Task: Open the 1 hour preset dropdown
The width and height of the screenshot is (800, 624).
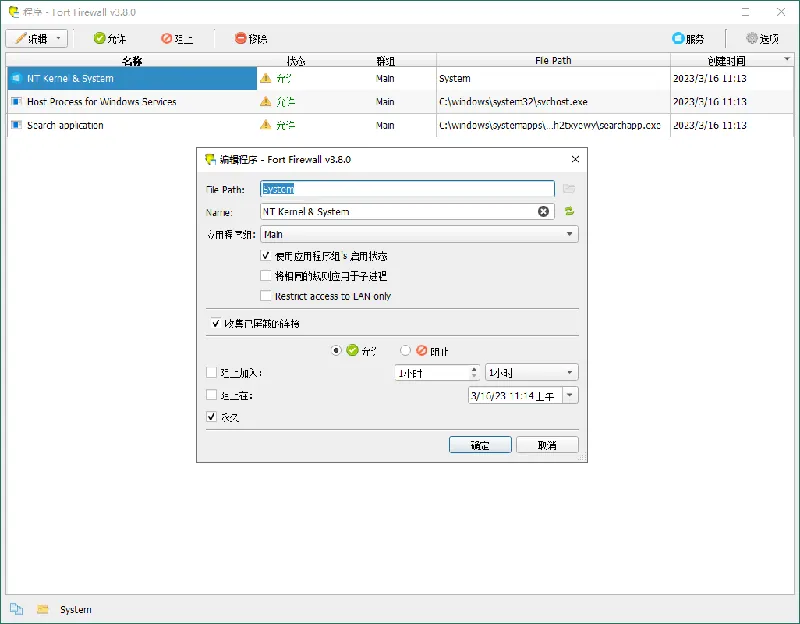Action: [x=532, y=372]
